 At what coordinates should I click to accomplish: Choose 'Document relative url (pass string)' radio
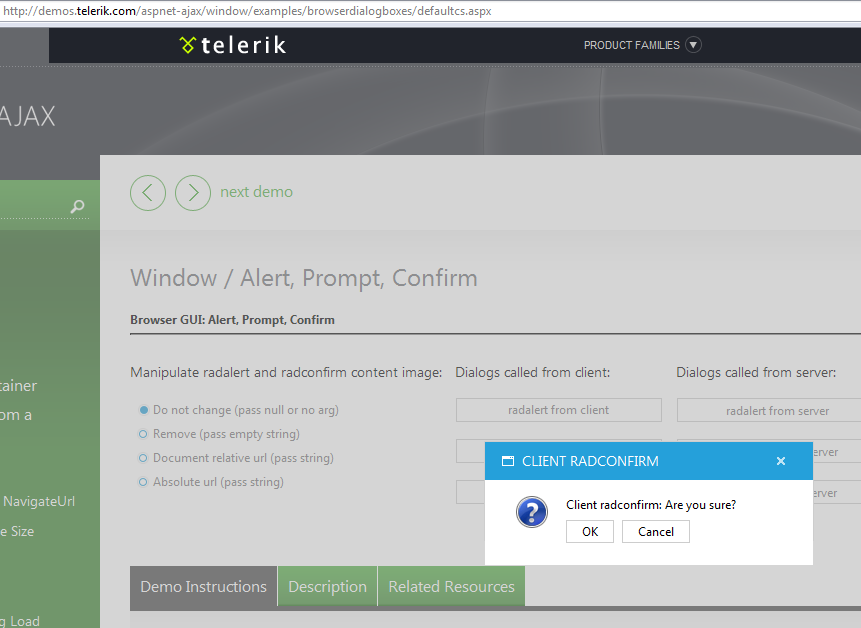(143, 458)
